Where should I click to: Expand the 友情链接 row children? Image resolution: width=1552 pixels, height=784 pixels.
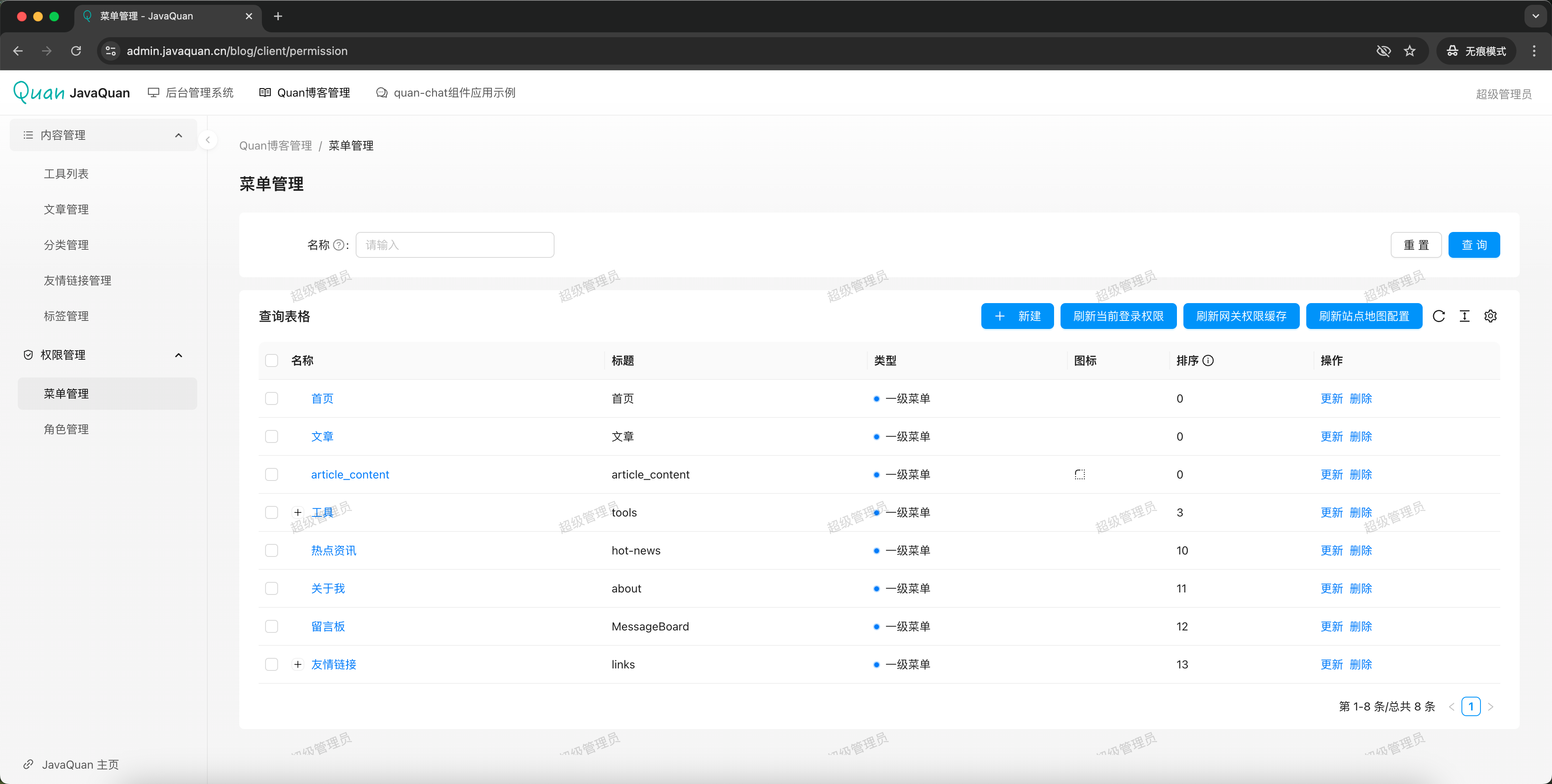[x=297, y=664]
